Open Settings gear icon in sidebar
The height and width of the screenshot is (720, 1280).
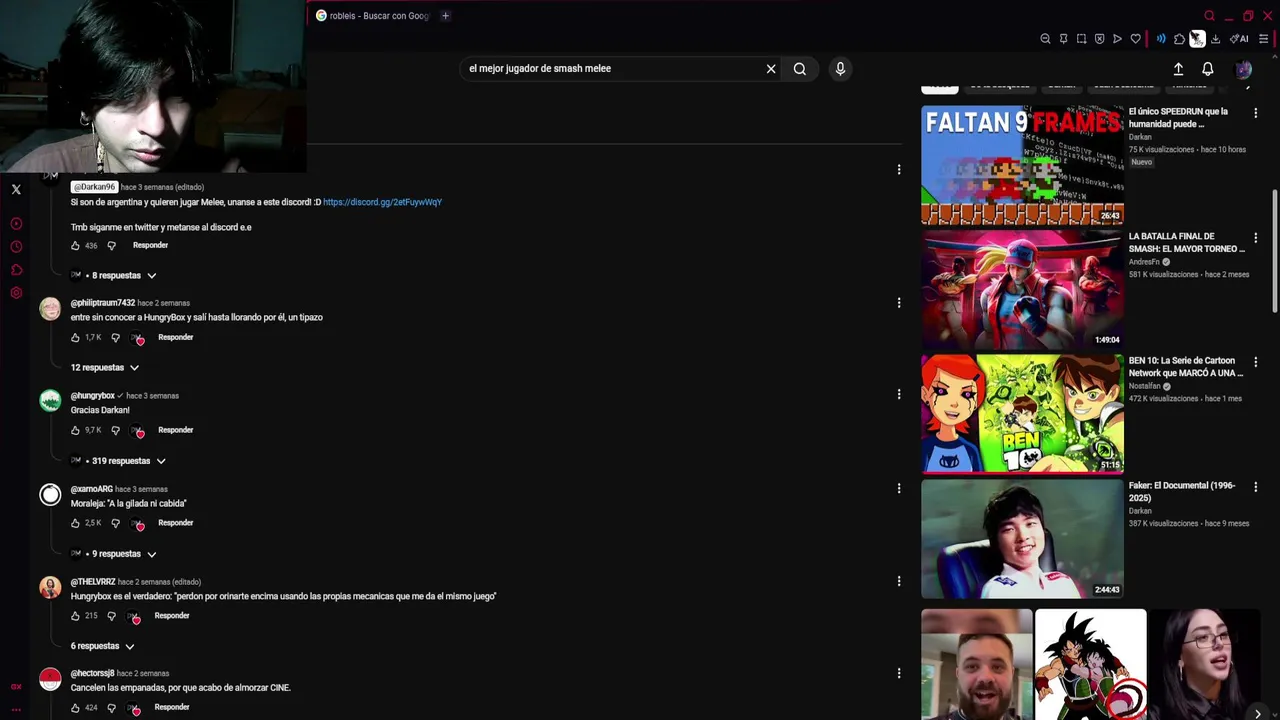click(x=16, y=293)
